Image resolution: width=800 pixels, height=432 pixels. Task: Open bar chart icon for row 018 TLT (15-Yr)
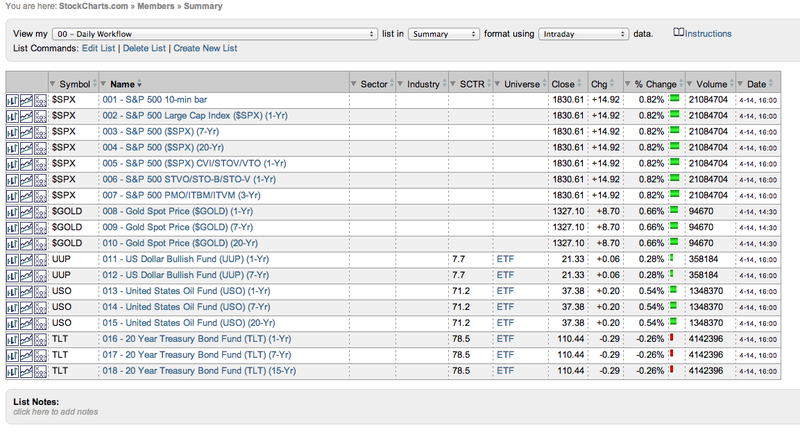[x=12, y=372]
